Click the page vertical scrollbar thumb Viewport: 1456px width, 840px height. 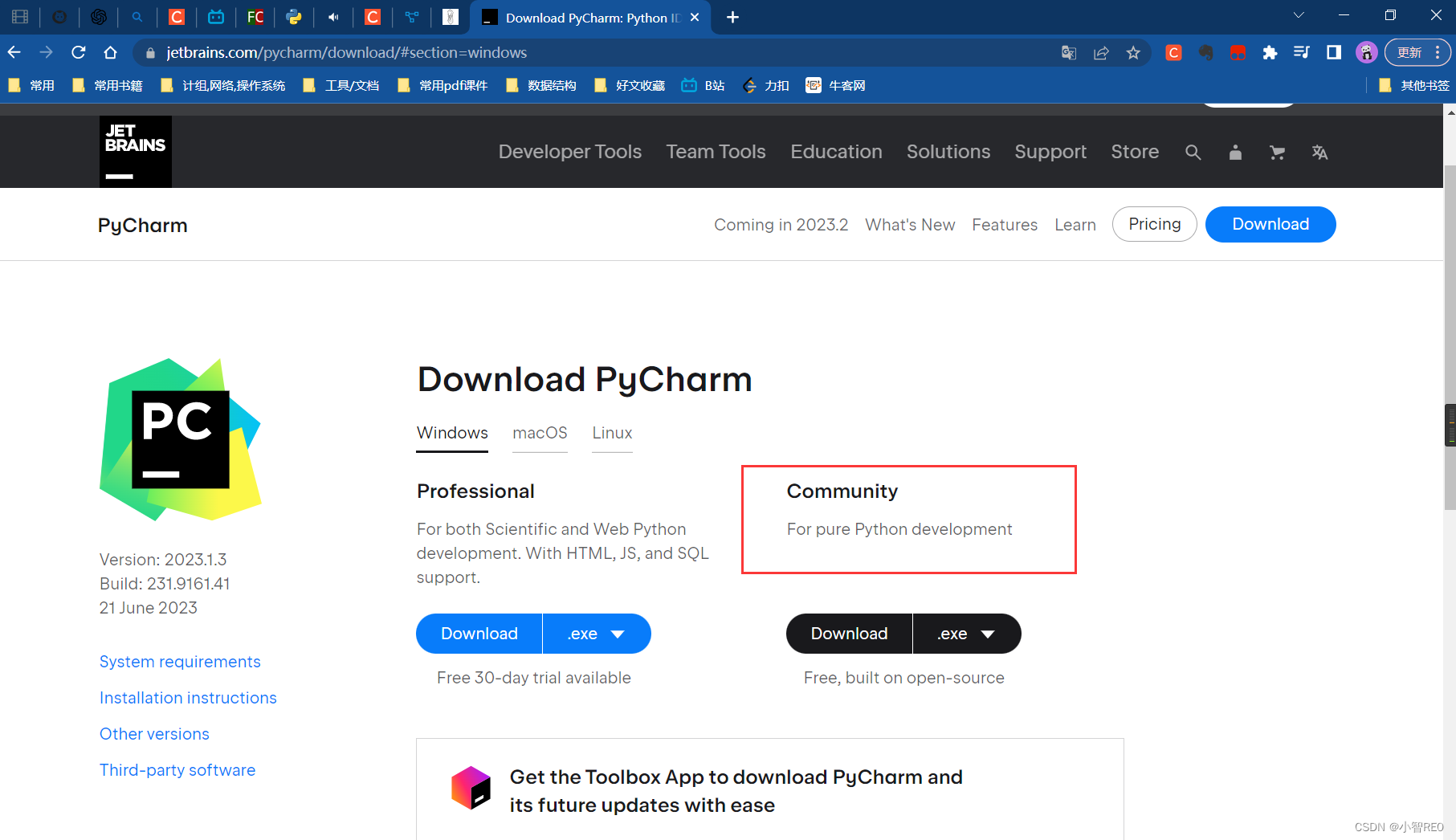click(1450, 337)
